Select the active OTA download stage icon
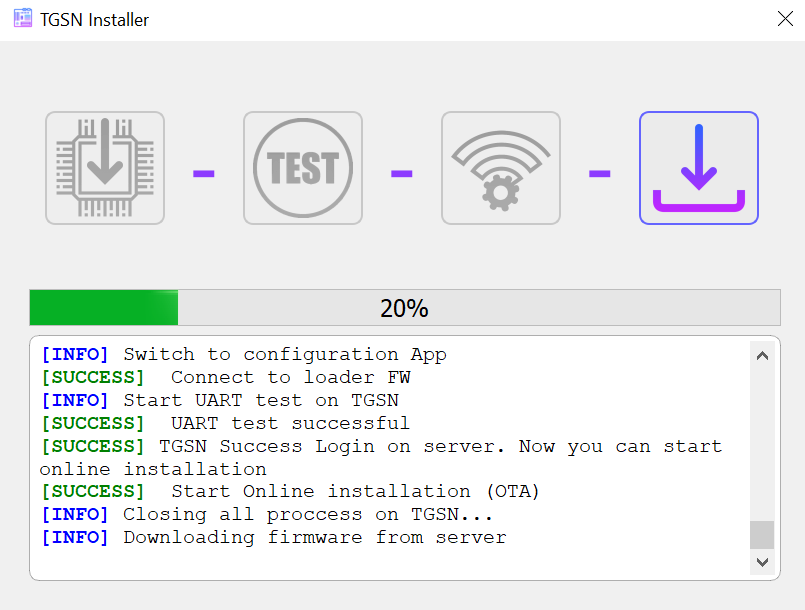Screen dimensions: 805x610 [x=699, y=168]
